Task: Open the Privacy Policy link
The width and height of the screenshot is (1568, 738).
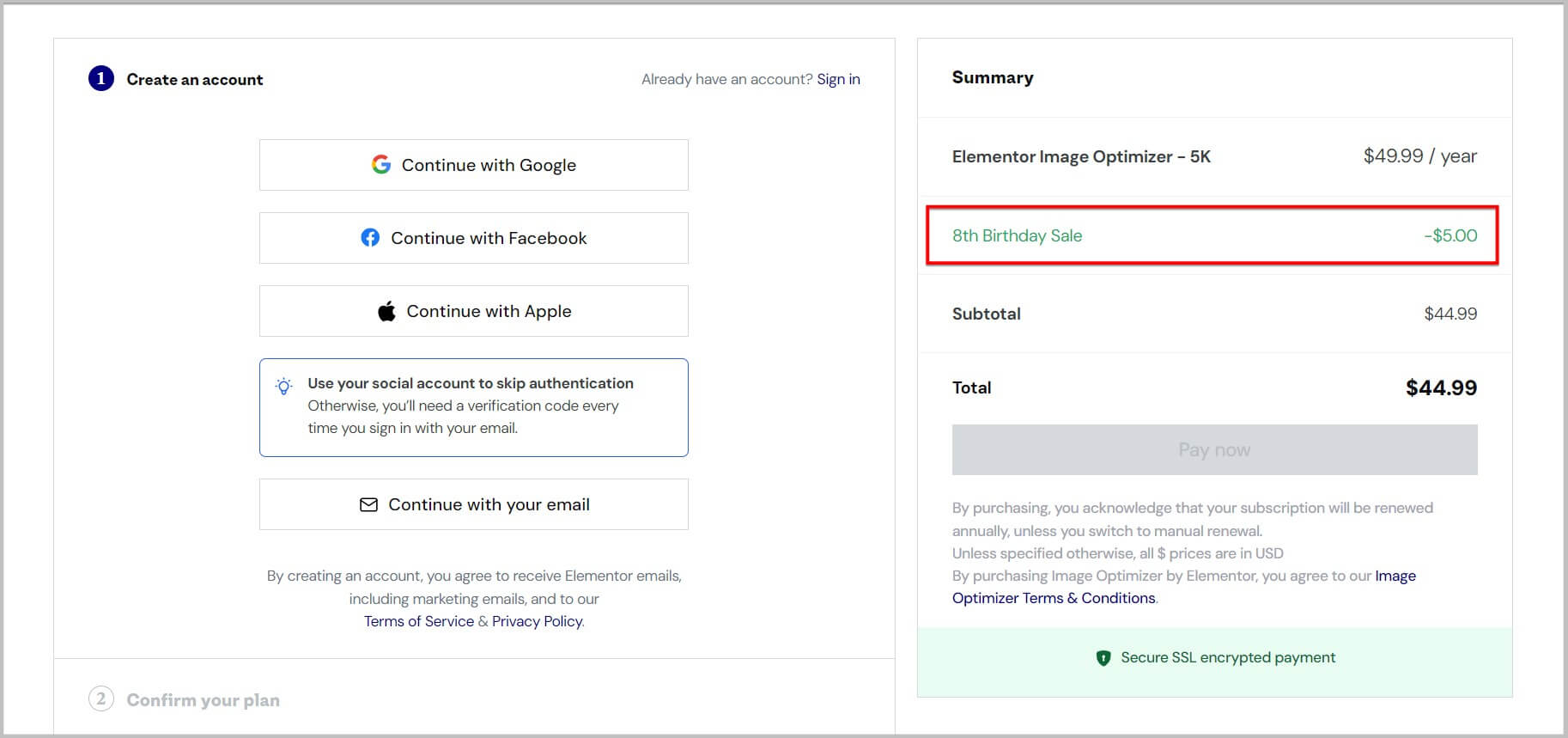Action: (x=537, y=621)
